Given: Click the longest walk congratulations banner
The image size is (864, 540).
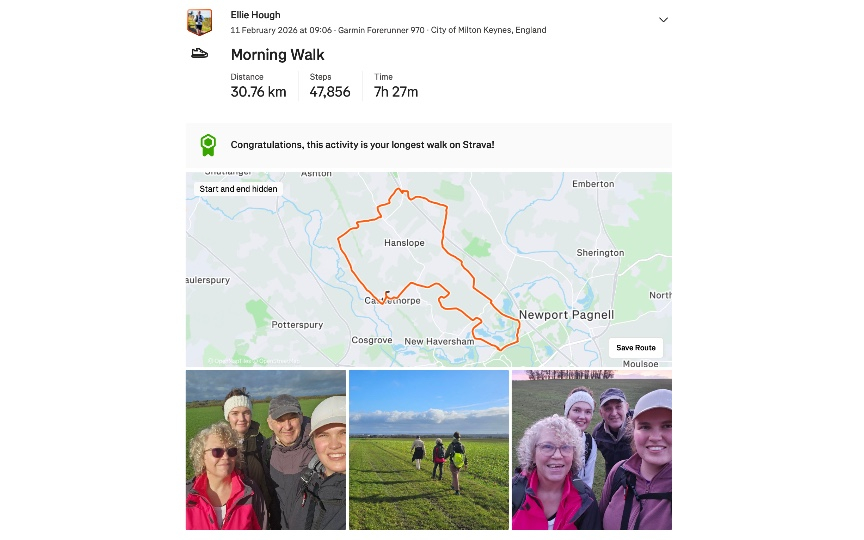Looking at the screenshot, I should click(x=429, y=145).
